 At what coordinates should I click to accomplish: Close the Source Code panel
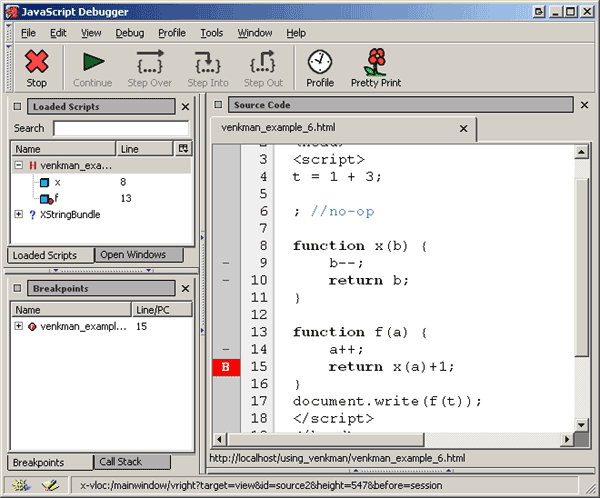coord(584,105)
